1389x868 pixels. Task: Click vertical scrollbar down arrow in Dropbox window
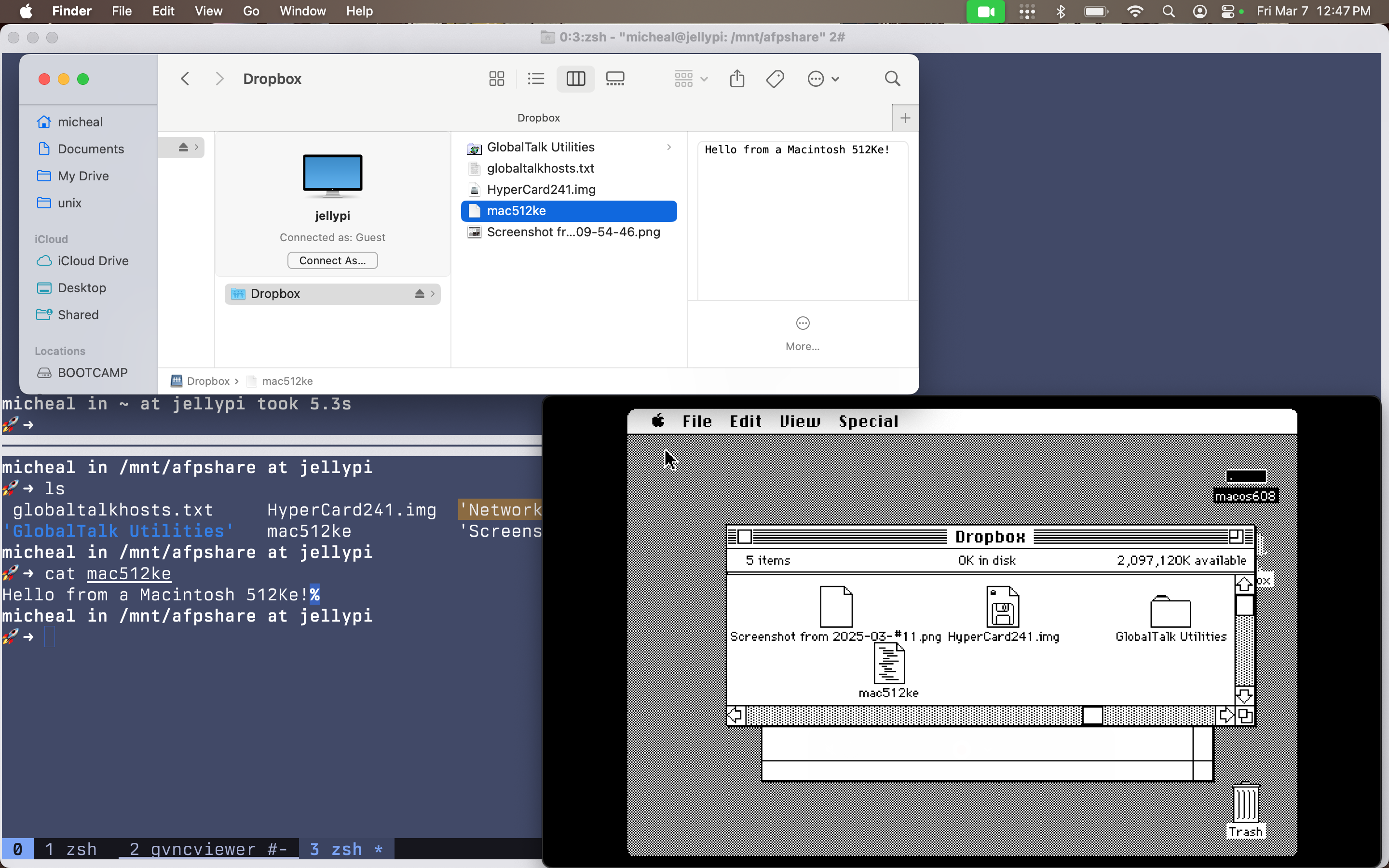[x=1244, y=696]
